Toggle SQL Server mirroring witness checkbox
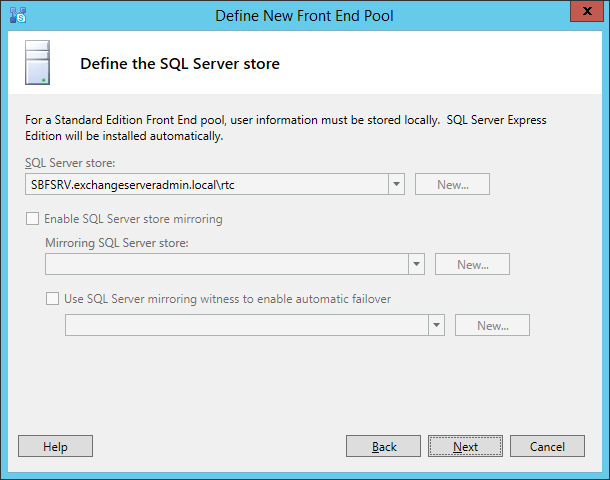 52,299
